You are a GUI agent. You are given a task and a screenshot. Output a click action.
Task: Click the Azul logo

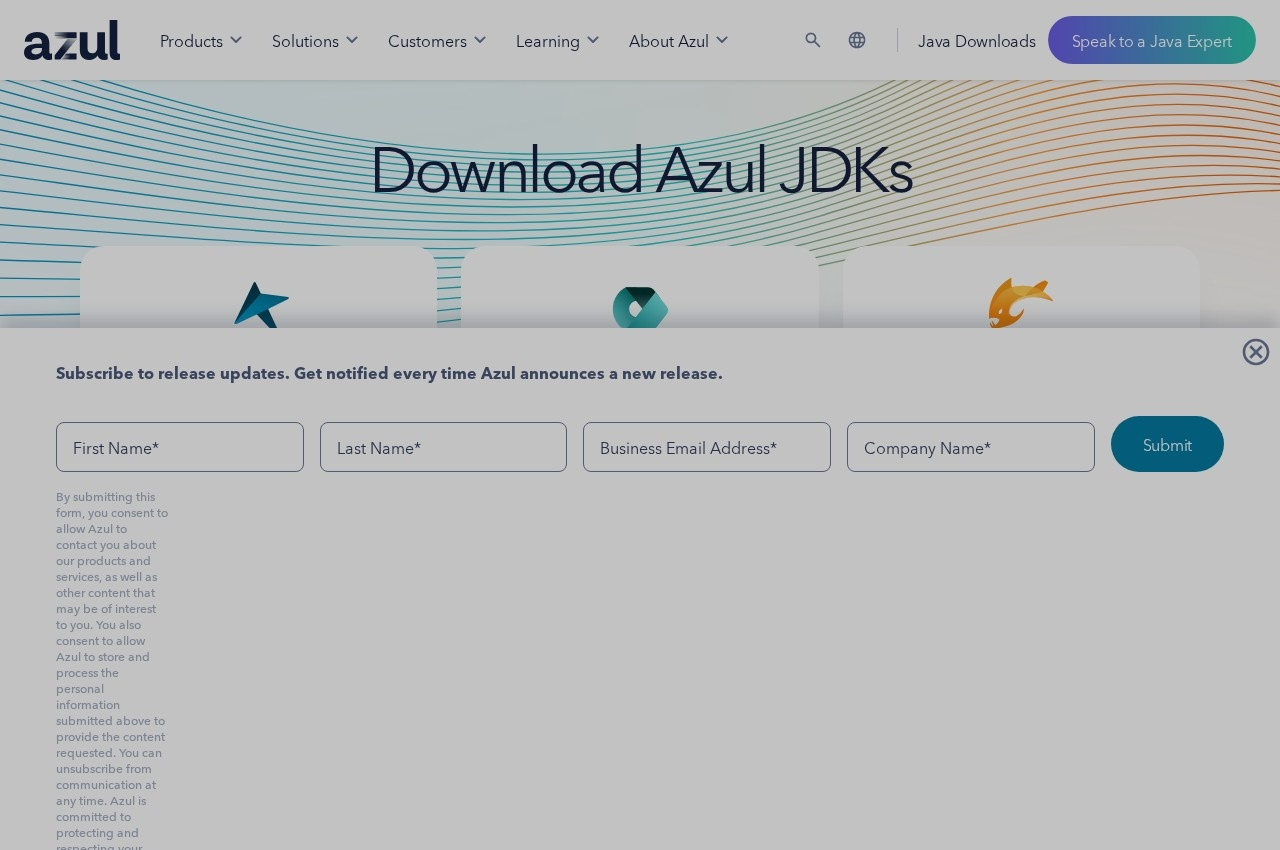[x=72, y=40]
